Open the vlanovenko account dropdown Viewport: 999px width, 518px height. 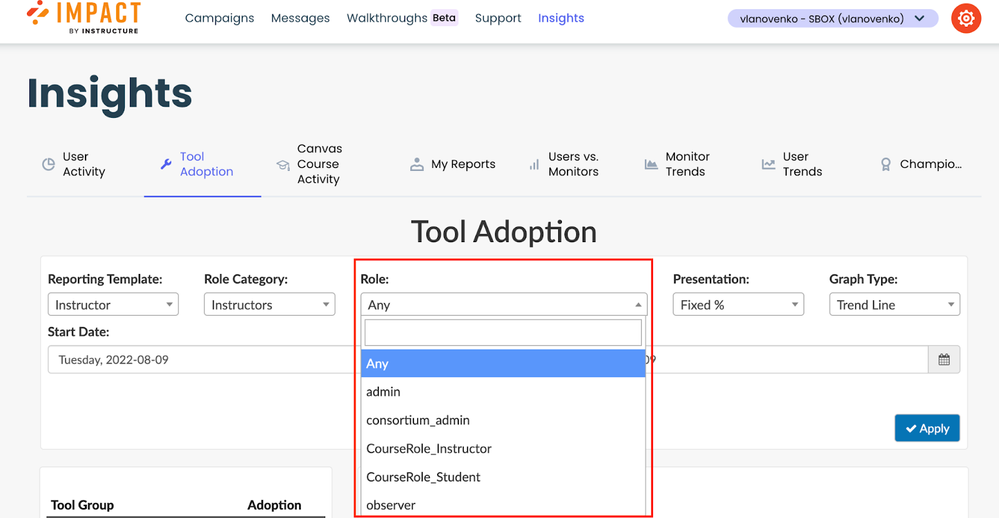832,18
